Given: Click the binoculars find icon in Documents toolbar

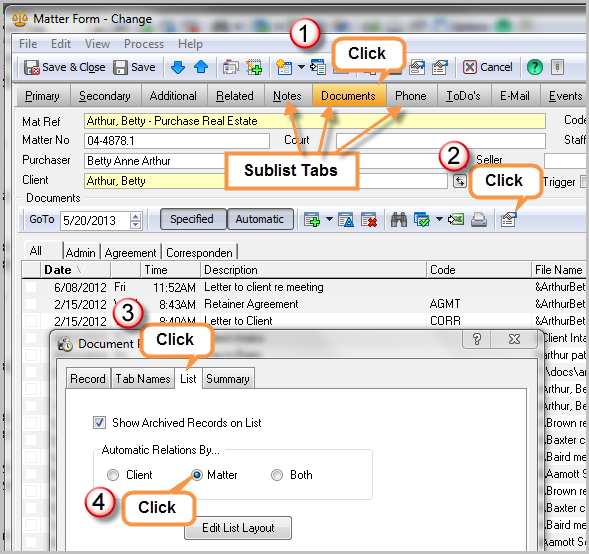Looking at the screenshot, I should (x=399, y=219).
